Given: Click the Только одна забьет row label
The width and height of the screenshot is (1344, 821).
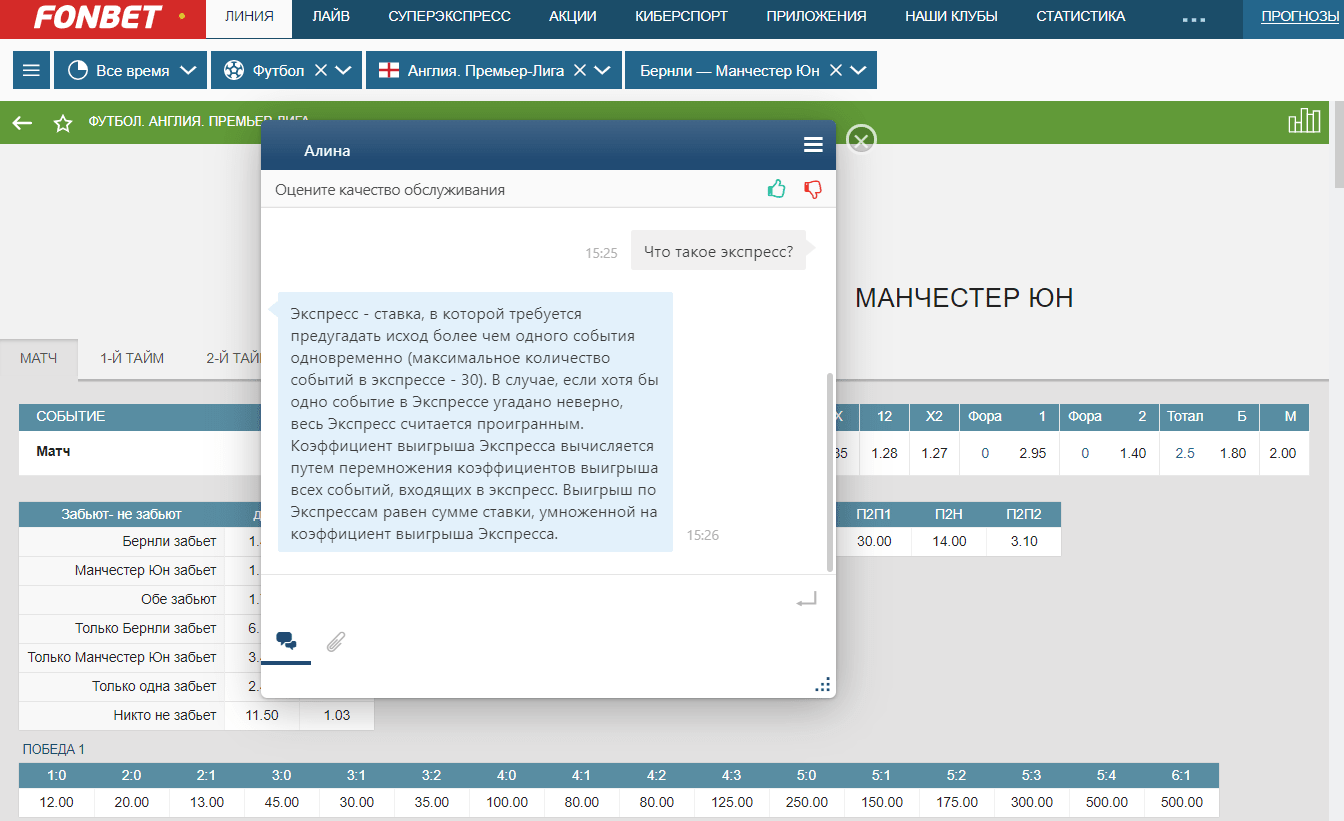Looking at the screenshot, I should click(x=154, y=686).
